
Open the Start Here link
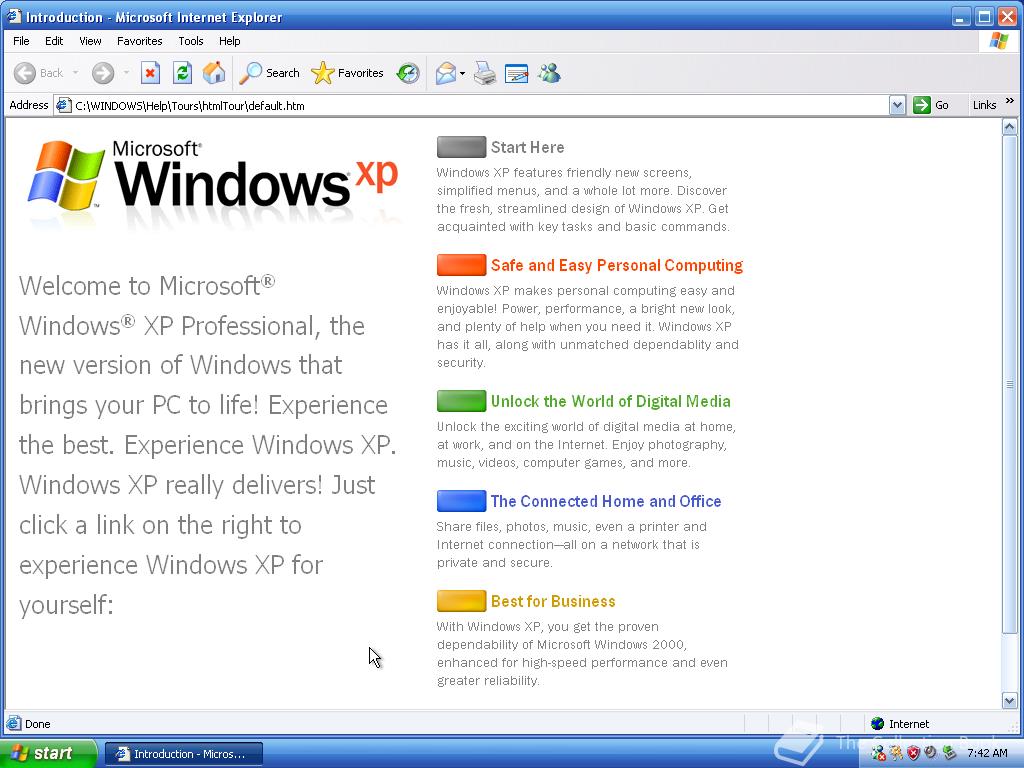[528, 148]
